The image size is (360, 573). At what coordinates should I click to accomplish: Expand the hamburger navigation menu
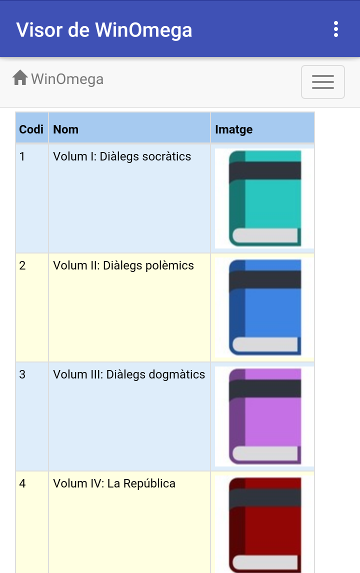[323, 82]
